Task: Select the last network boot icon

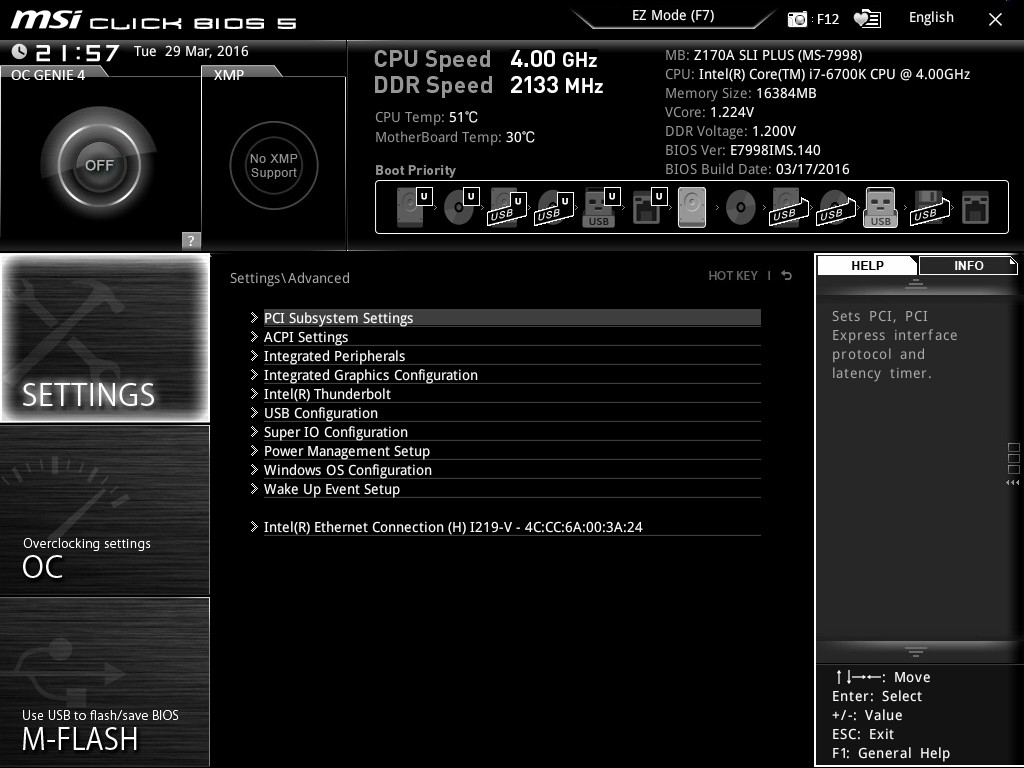Action: (976, 208)
